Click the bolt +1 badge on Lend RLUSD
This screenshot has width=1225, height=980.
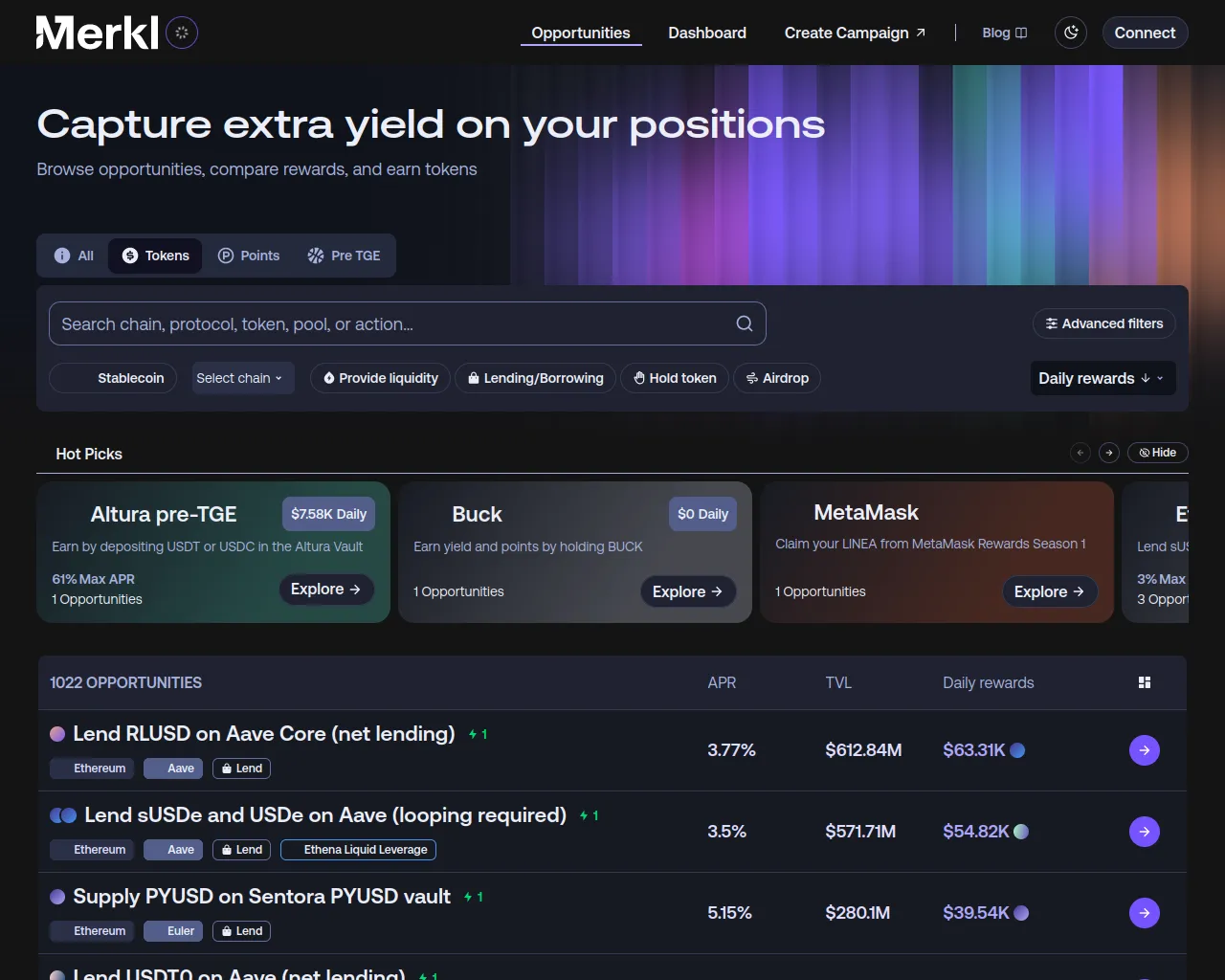pyautogui.click(x=478, y=734)
